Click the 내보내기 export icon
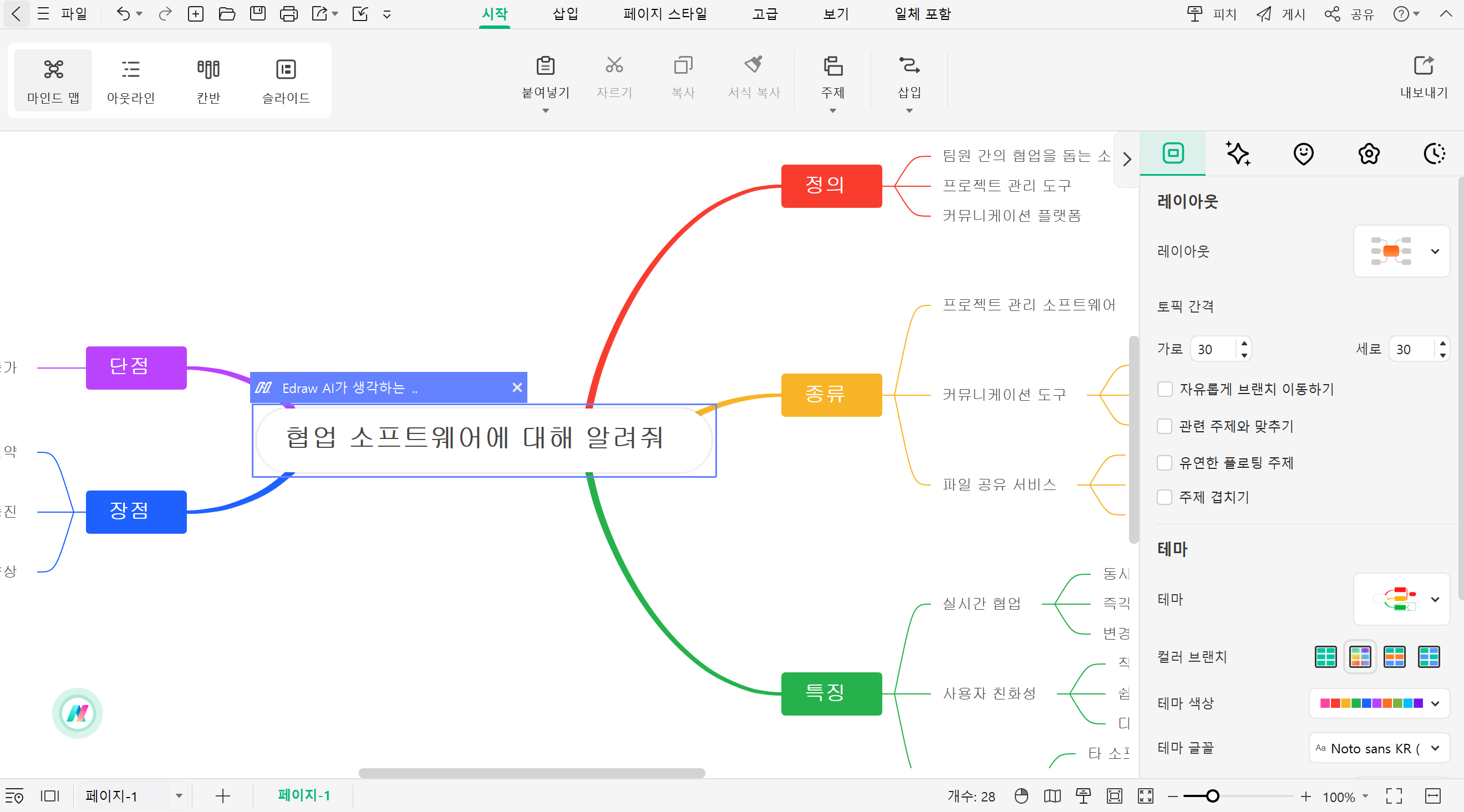The width and height of the screenshot is (1464, 812). coord(1424,65)
